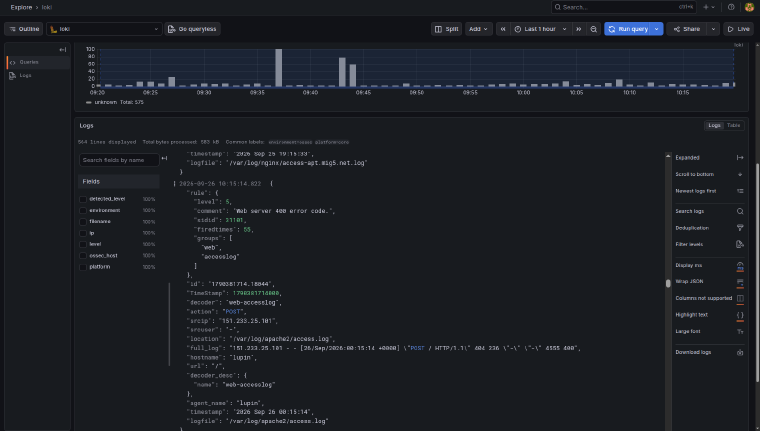Image resolution: width=760 pixels, height=431 pixels.
Task: Focus Search fields by name input
Action: [119, 160]
